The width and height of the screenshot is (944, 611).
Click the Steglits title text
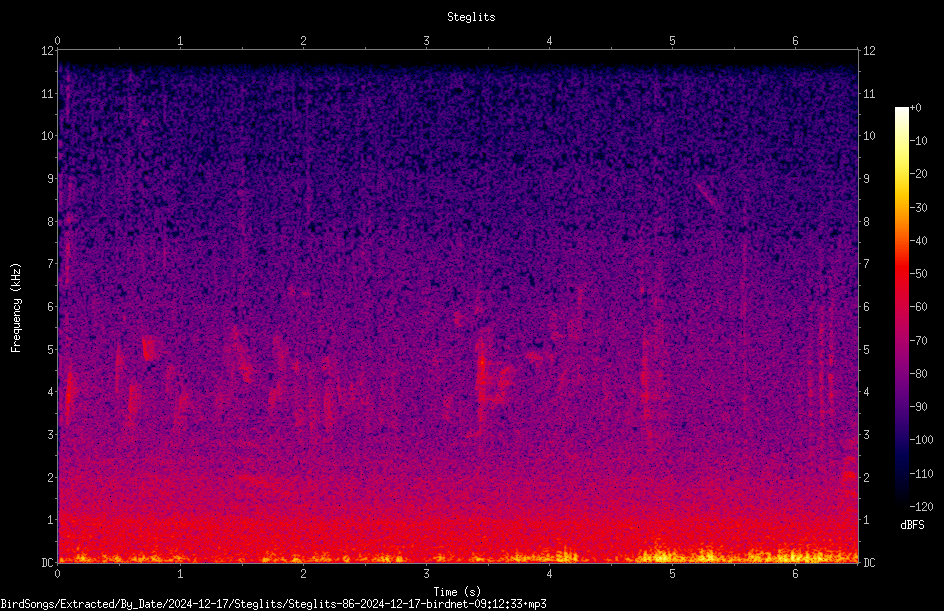pos(471,17)
